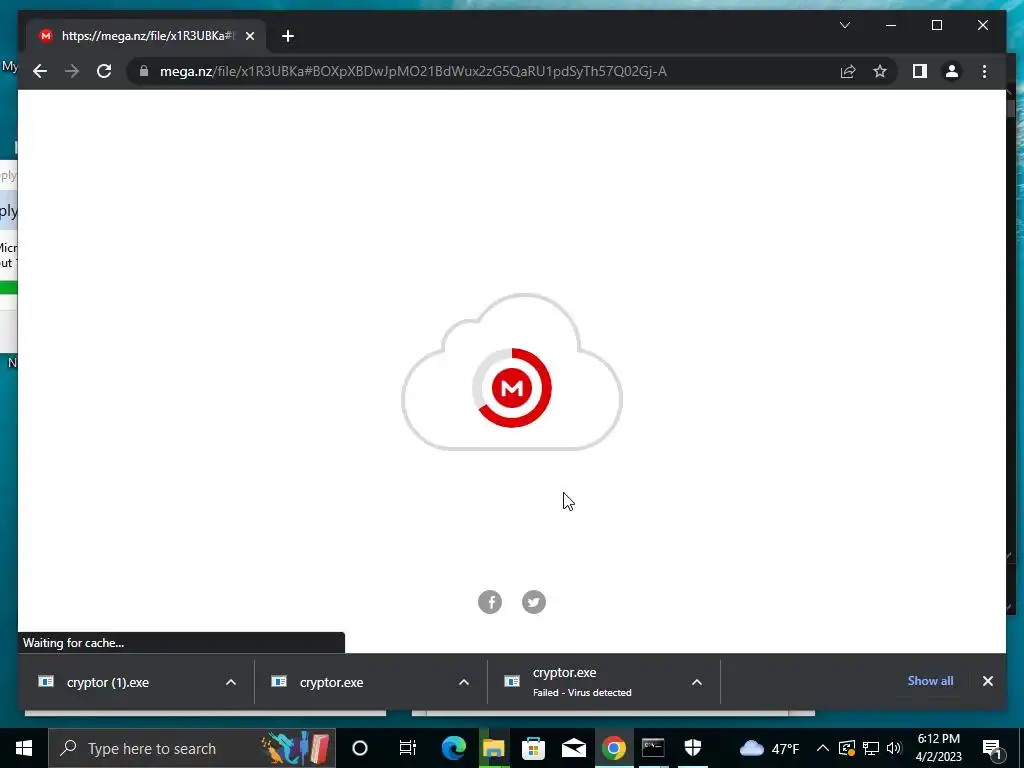
Task: Maximize the Chrome window
Action: pyautogui.click(x=936, y=25)
